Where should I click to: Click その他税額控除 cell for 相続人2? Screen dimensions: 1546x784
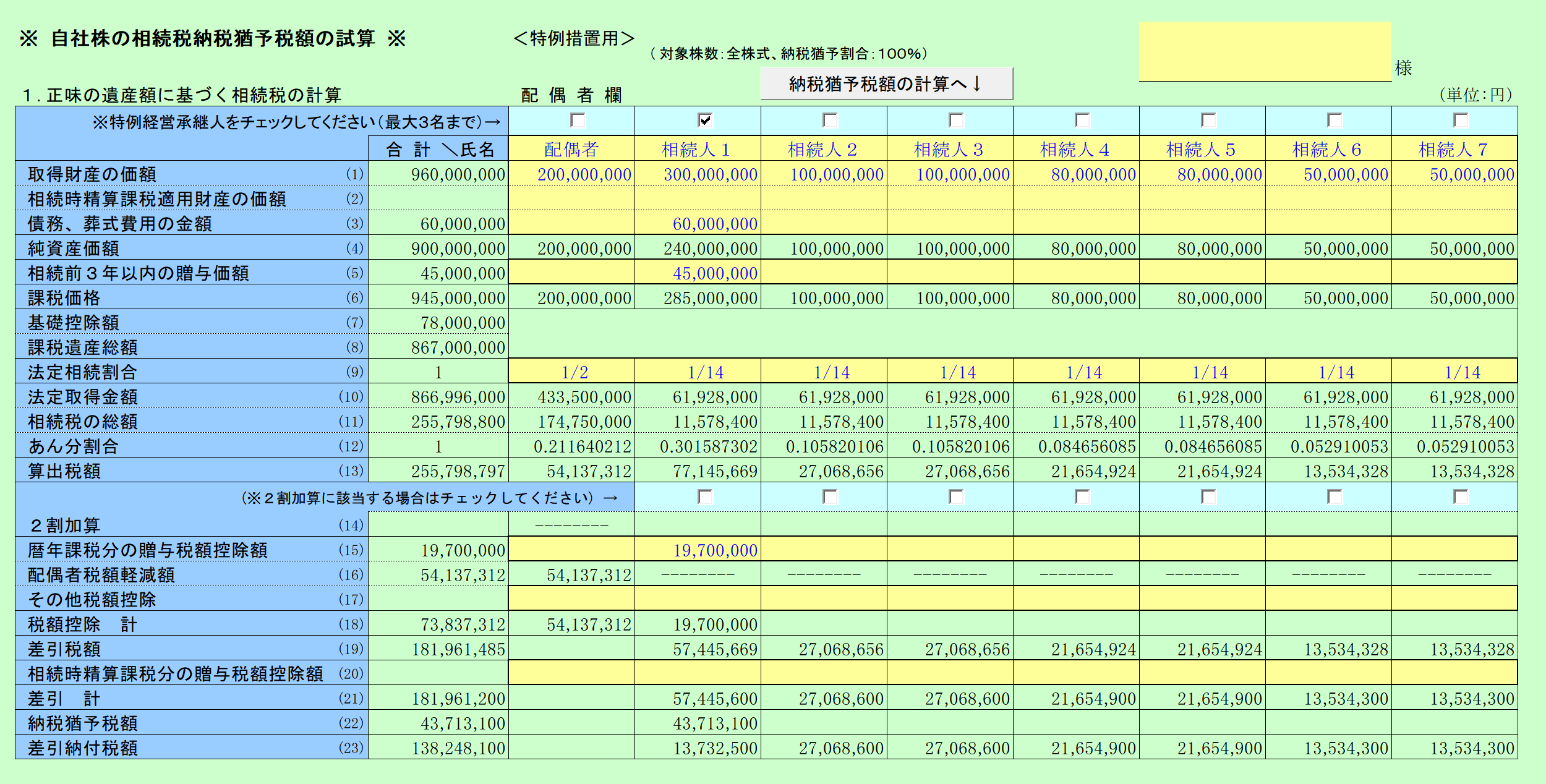click(824, 599)
